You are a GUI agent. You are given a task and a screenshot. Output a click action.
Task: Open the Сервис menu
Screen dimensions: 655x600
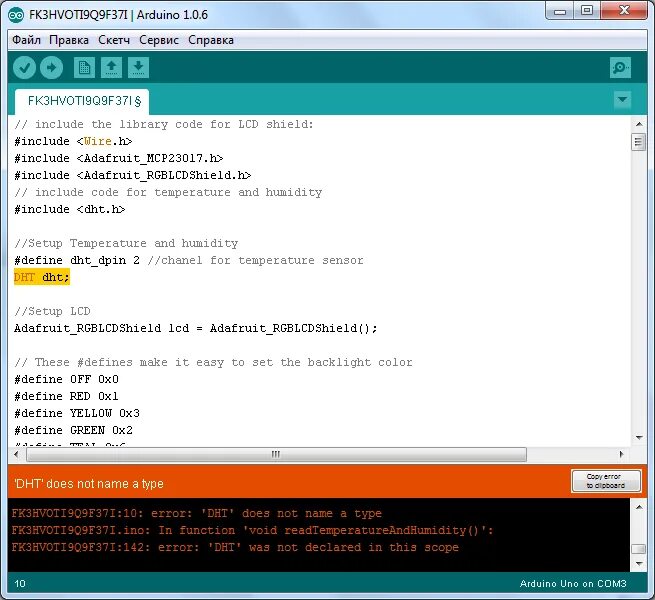tap(159, 40)
